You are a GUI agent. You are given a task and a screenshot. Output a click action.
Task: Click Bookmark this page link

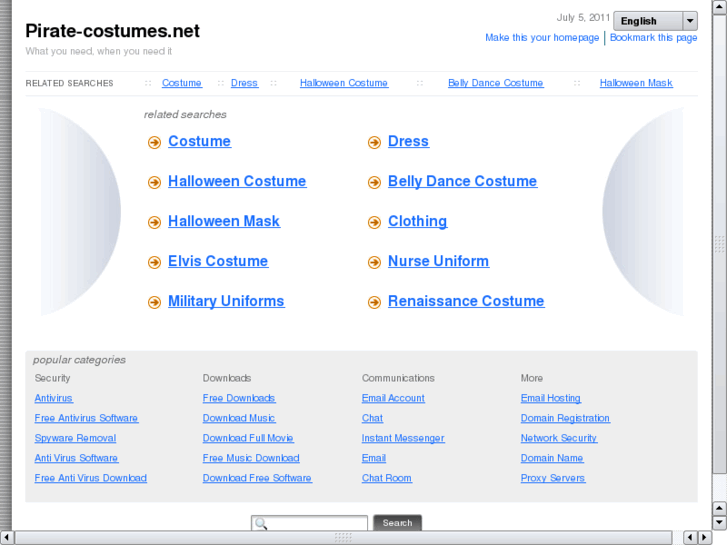tap(653, 38)
